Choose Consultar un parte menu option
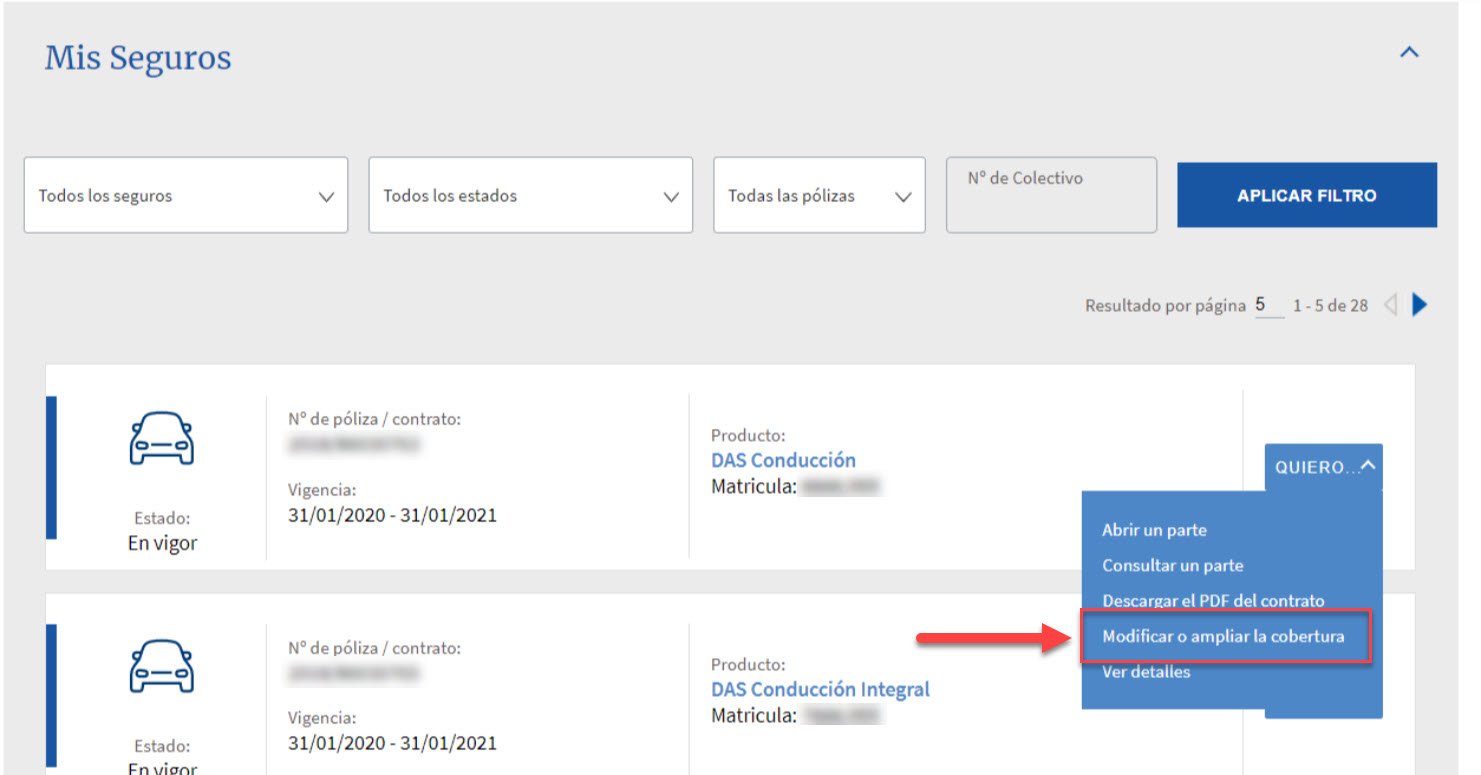1481x775 pixels. click(1172, 566)
